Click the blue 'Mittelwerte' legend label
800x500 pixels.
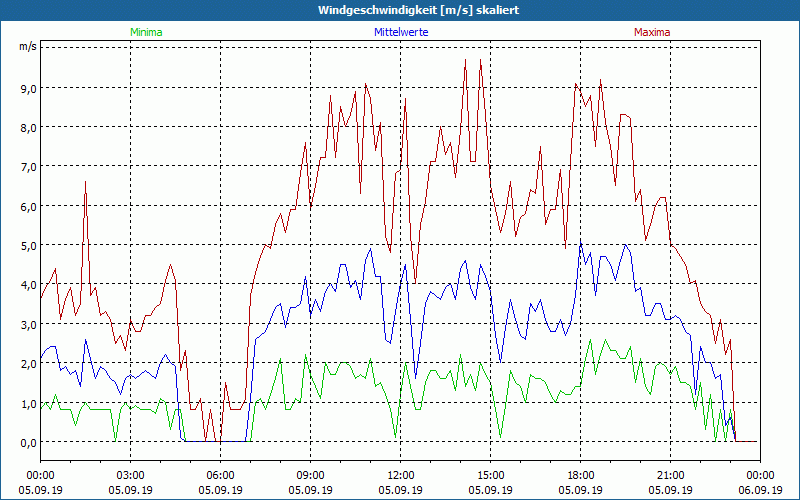click(401, 32)
